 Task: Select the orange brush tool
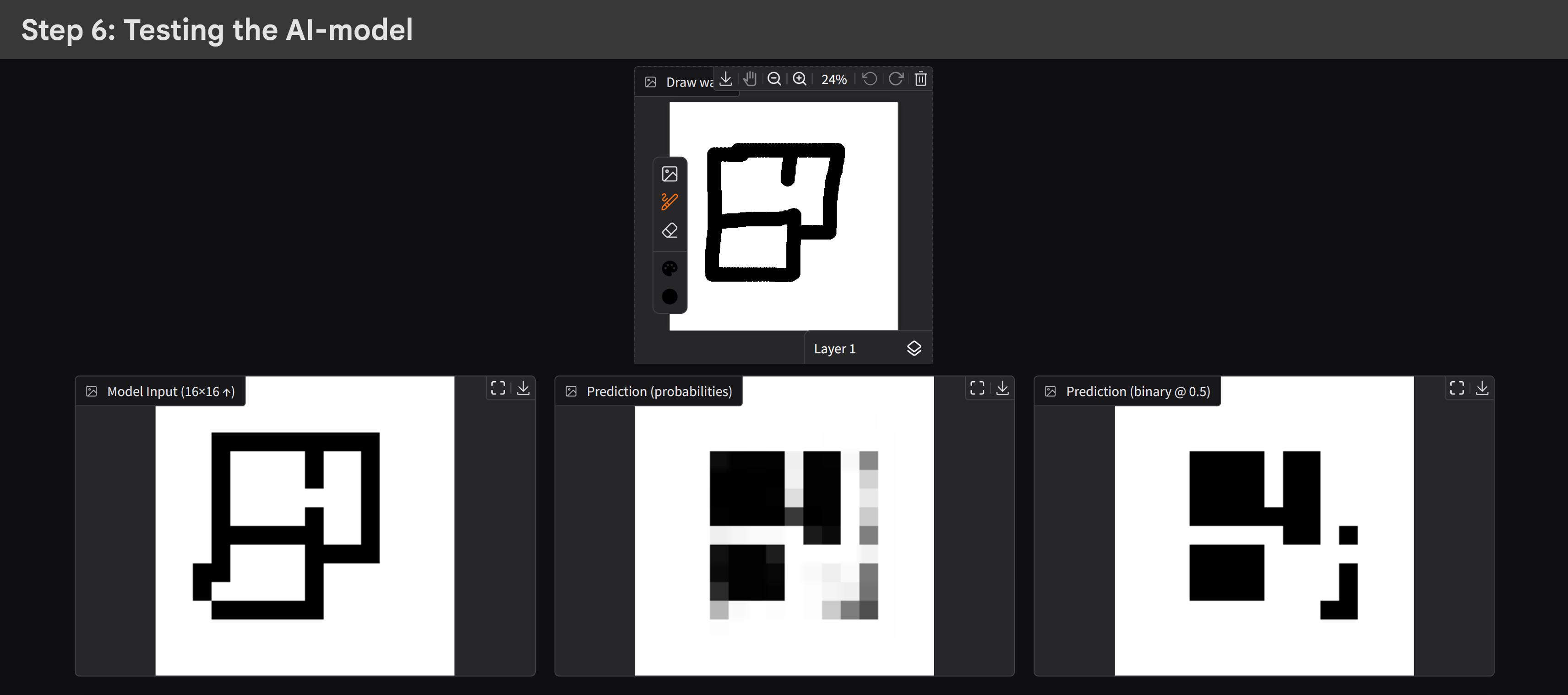[670, 202]
